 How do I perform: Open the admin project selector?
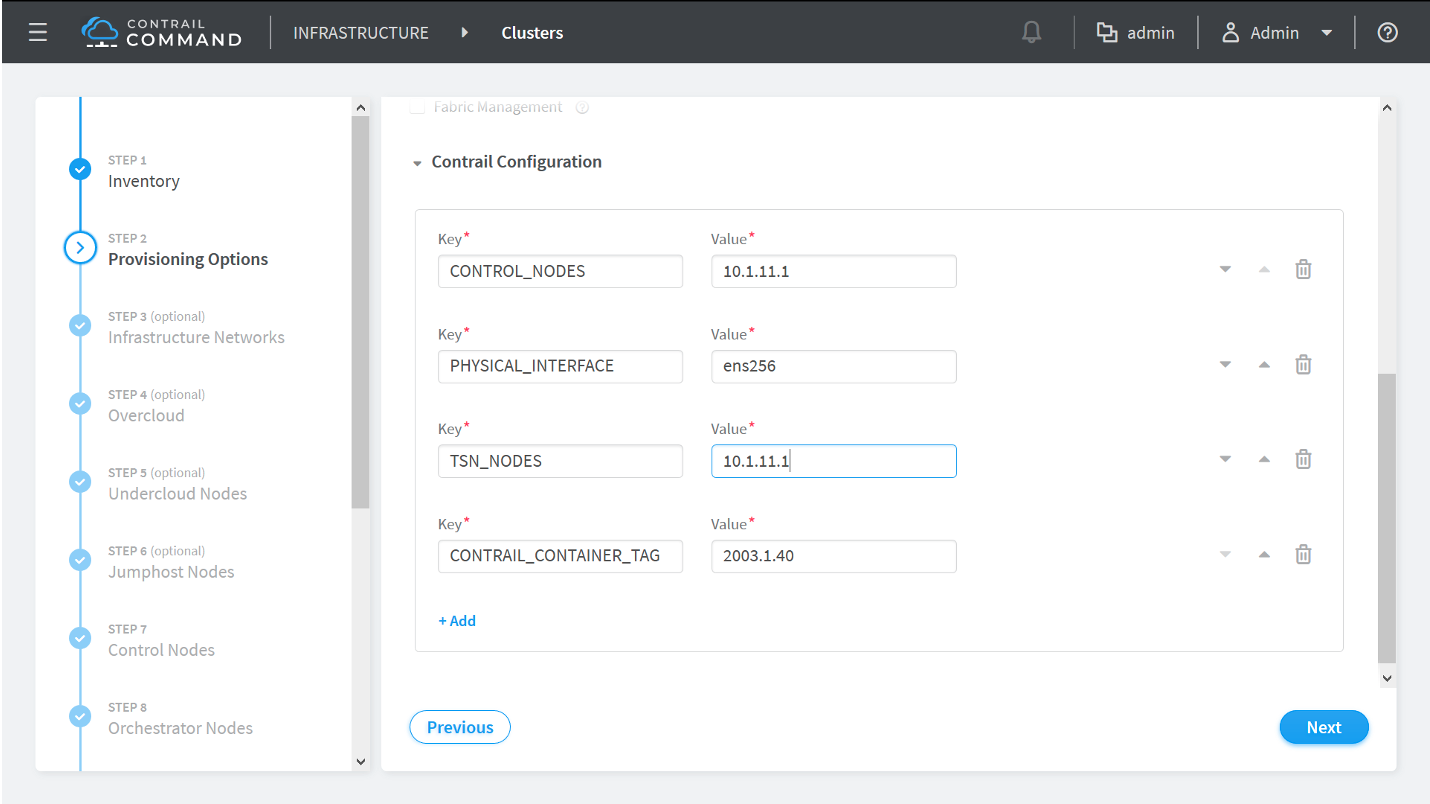pos(1136,33)
